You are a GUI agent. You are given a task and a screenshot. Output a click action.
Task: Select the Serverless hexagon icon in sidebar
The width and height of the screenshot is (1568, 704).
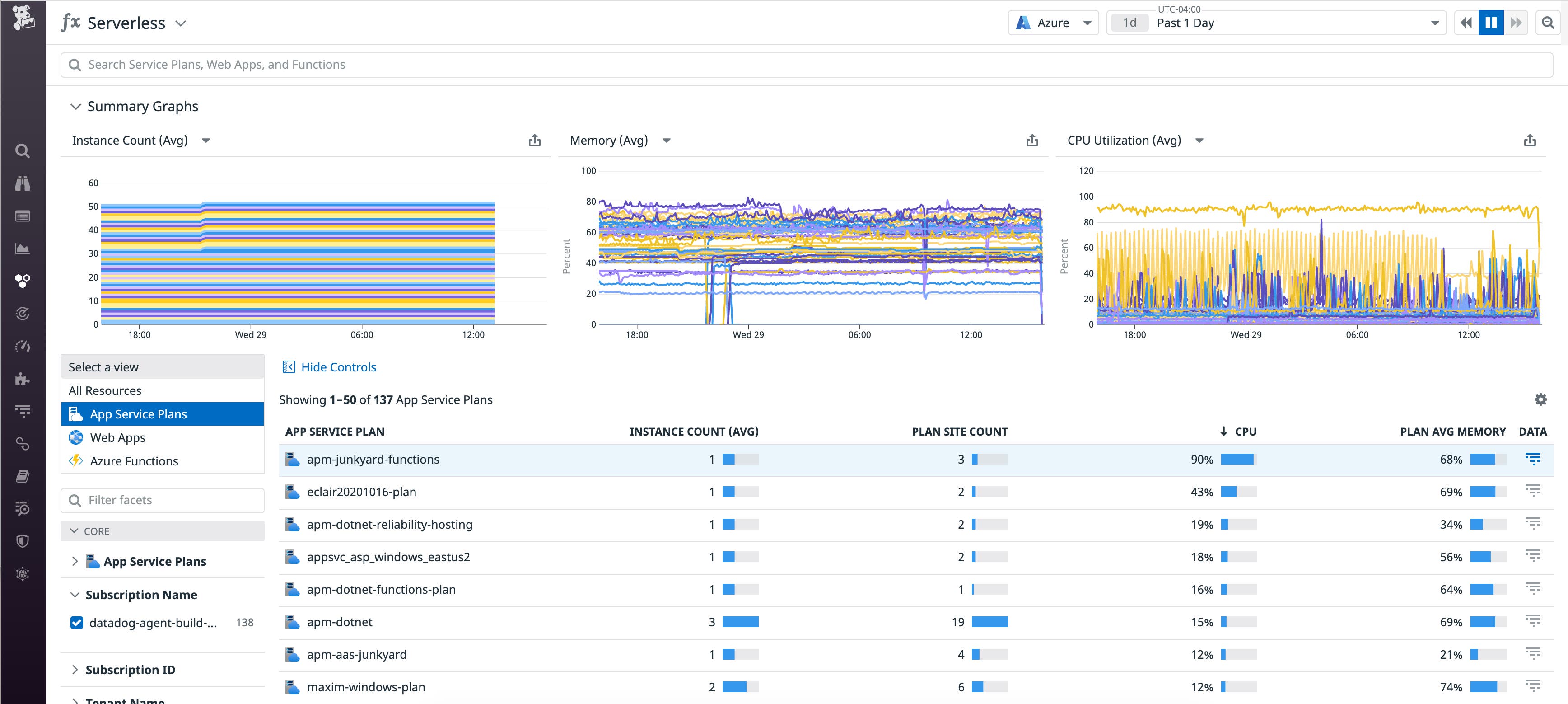pyautogui.click(x=23, y=281)
